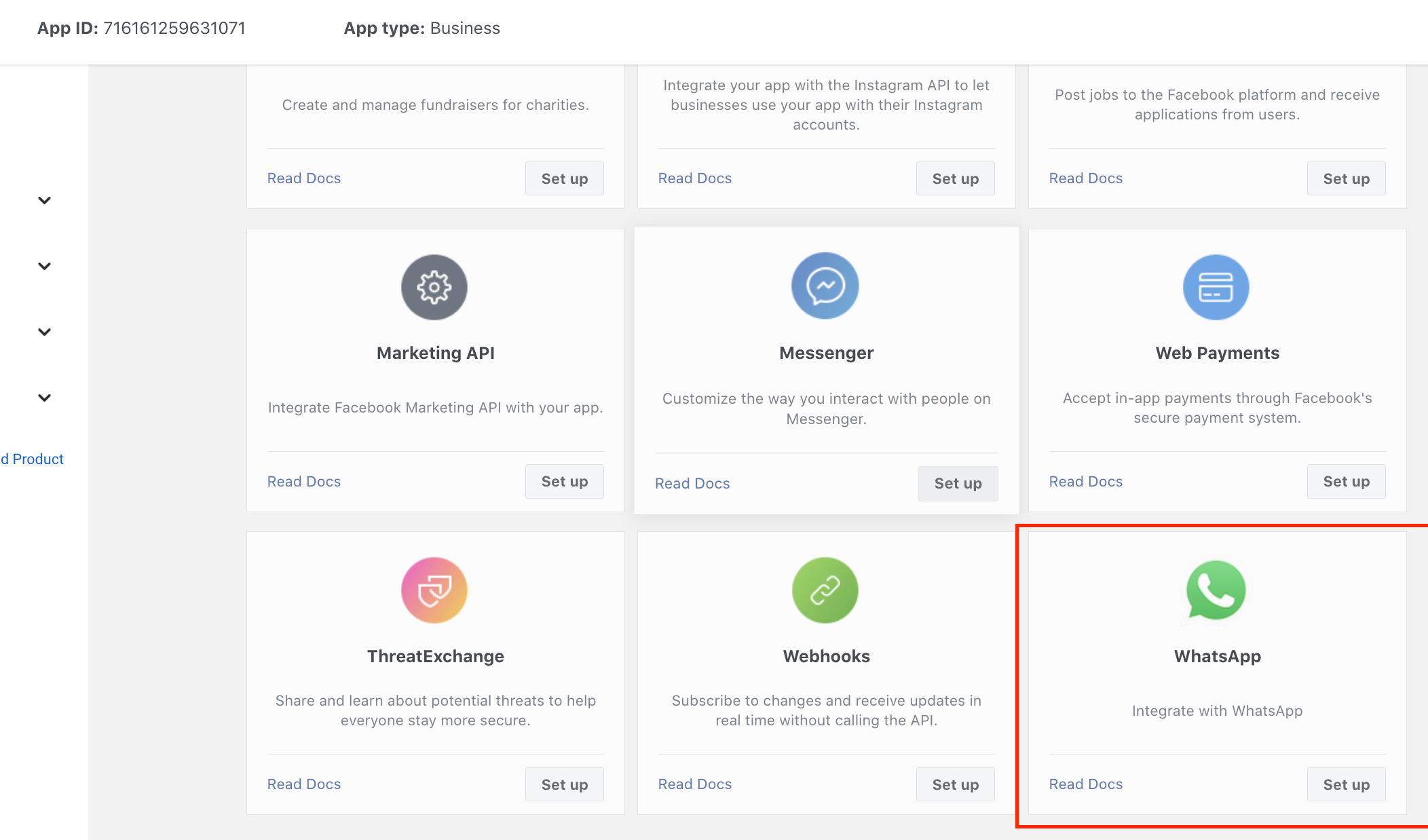1428x840 pixels.
Task: Expand the first sidebar chevron
Action: [44, 200]
